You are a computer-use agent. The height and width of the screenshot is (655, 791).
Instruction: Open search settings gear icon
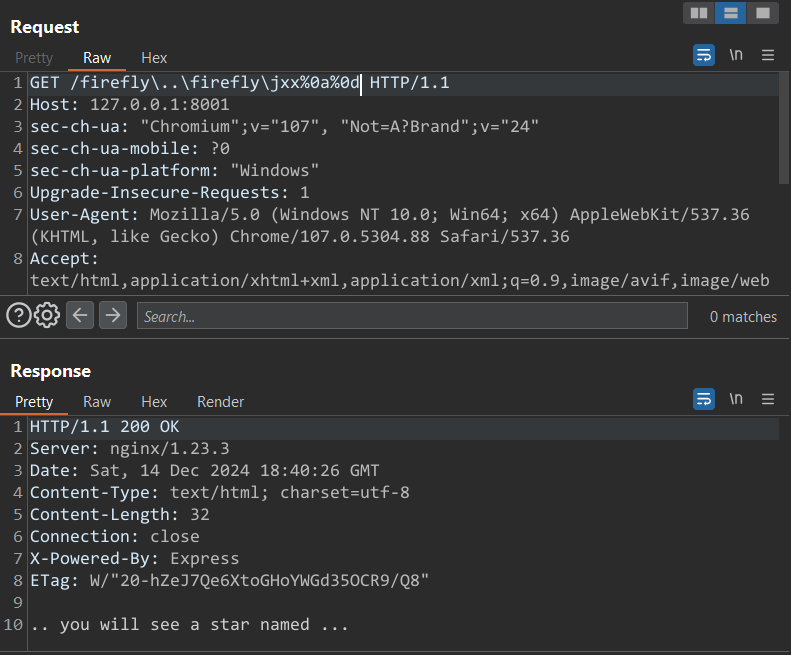point(47,316)
